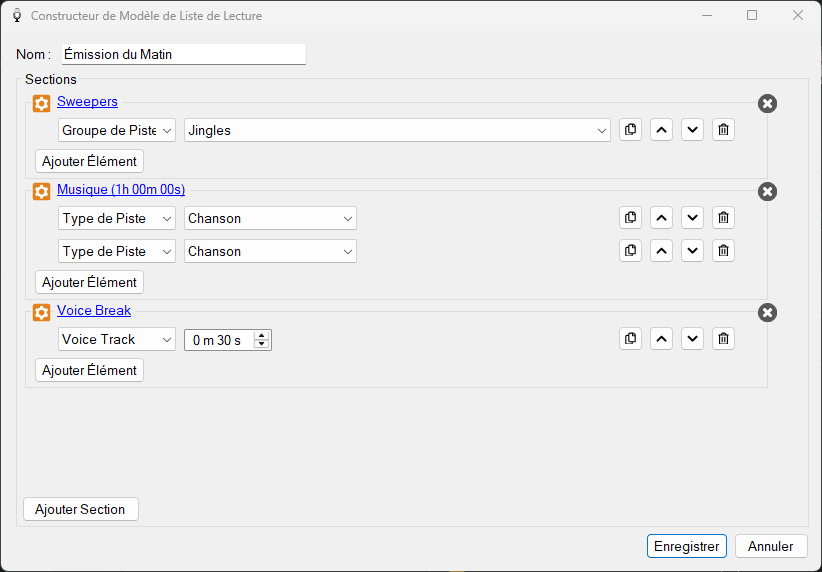Delete the Jingles element with trash icon

coord(723,129)
